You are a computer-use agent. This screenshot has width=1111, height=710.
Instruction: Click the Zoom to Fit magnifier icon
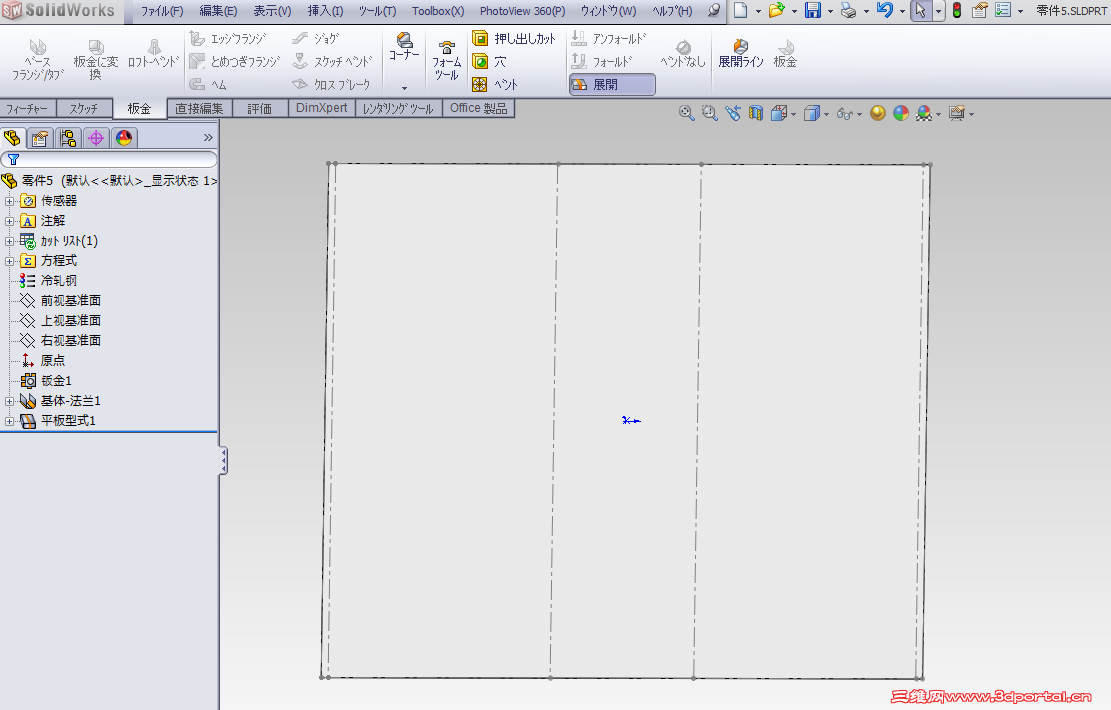(x=686, y=113)
